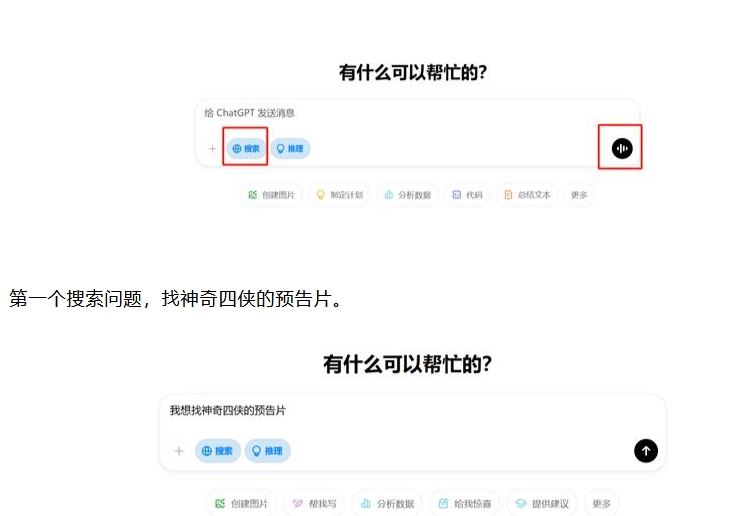Viewport: 735px width, 516px height.
Task: Toggle 推理 in the upper ChatGPT box
Action: click(x=290, y=149)
